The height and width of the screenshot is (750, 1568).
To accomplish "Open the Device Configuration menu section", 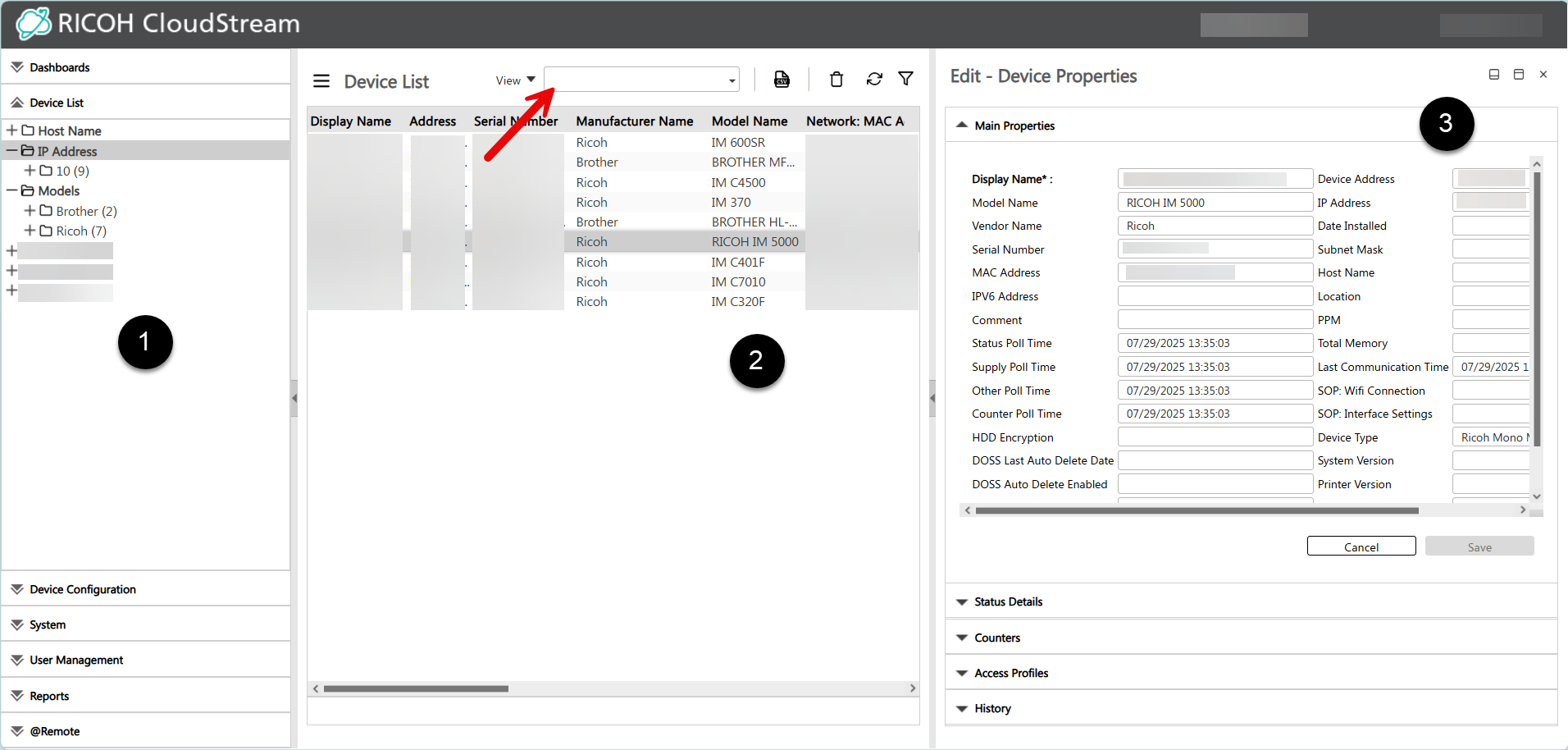I will click(82, 589).
